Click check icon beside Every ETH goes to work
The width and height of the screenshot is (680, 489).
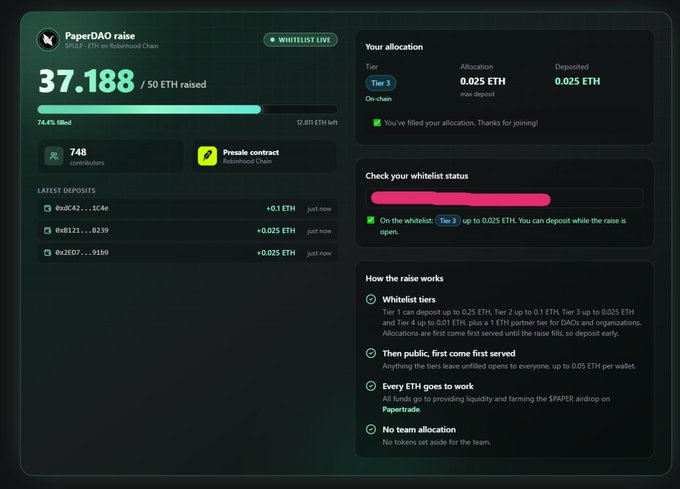tap(371, 386)
